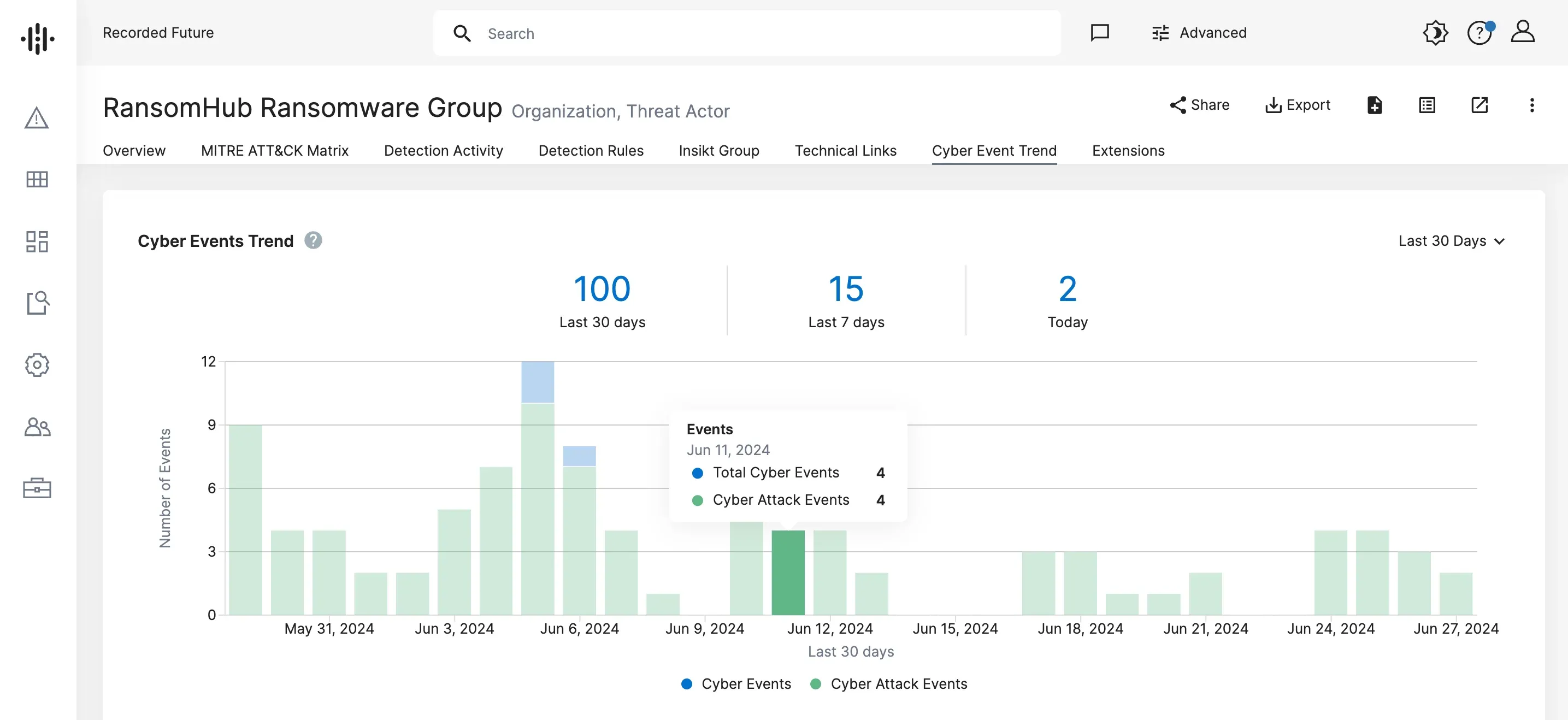
Task: Open the users sidebar icon
Action: [x=37, y=427]
